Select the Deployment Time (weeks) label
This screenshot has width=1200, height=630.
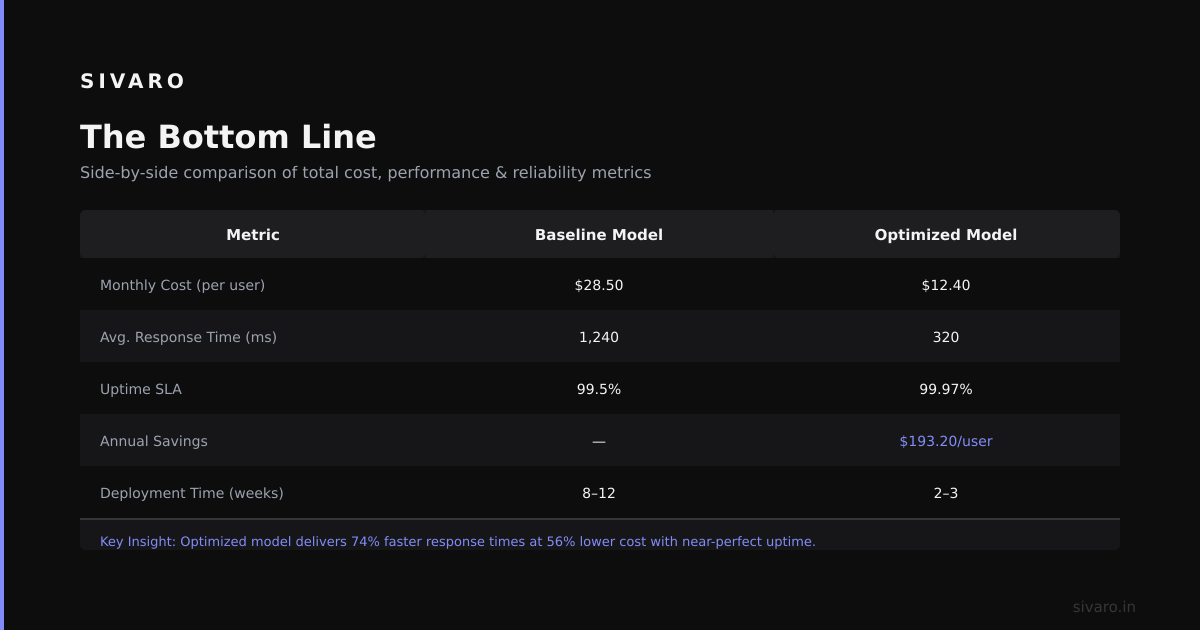192,493
